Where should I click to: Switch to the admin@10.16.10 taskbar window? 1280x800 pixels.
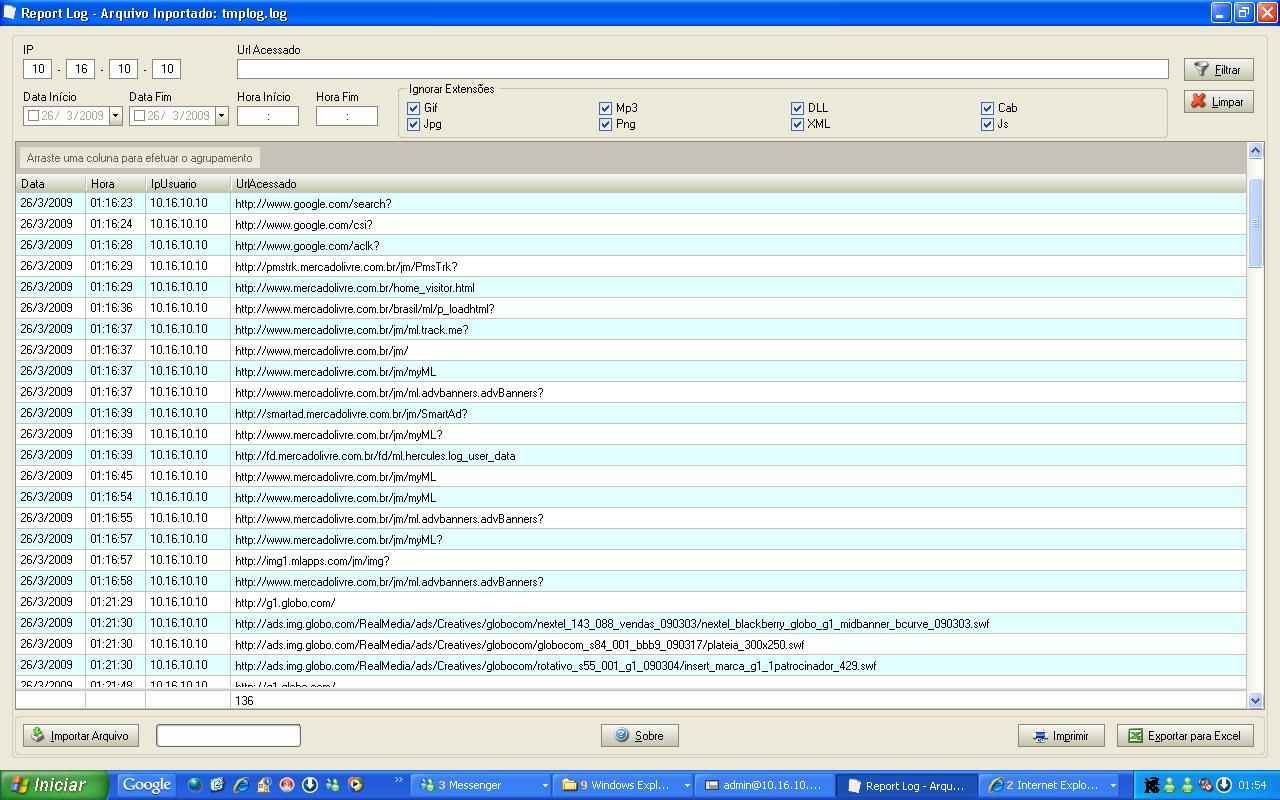click(x=765, y=785)
